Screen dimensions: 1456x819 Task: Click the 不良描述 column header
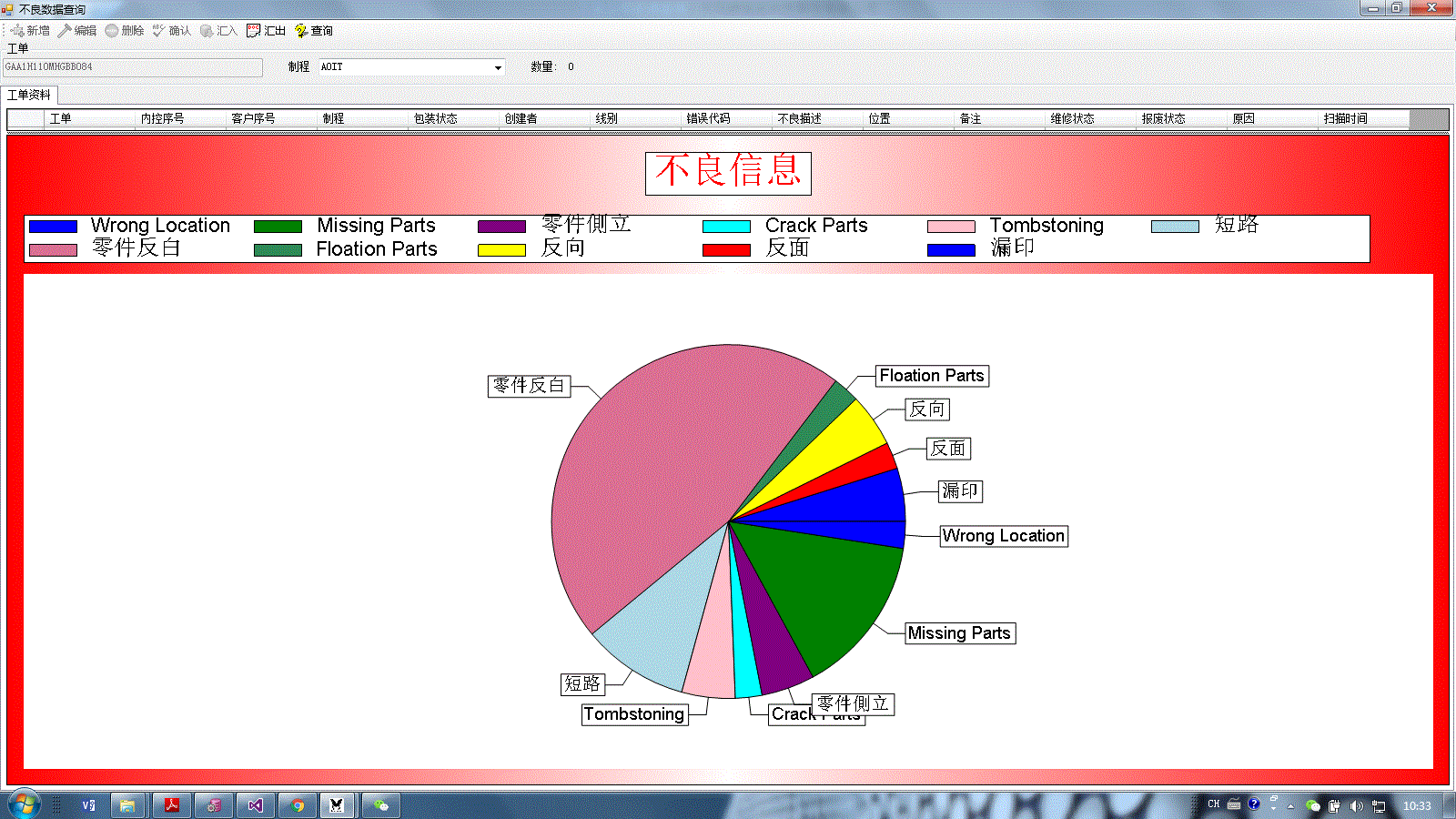click(x=817, y=119)
